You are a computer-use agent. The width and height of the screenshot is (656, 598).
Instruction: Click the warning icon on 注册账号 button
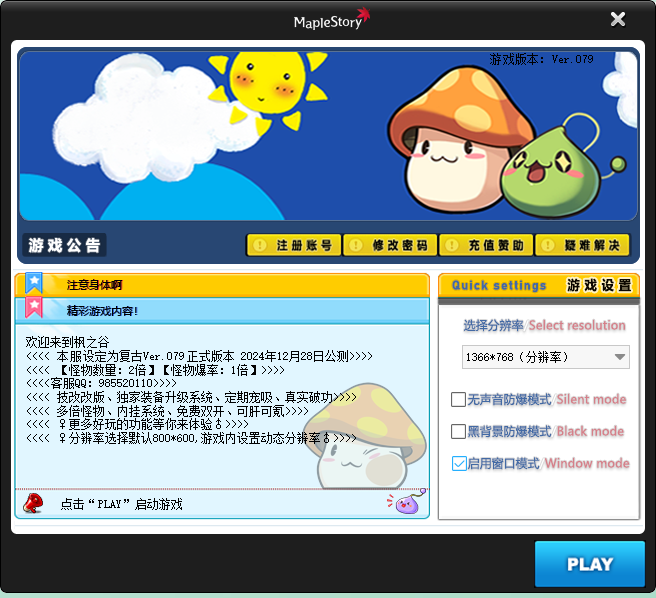pyautogui.click(x=259, y=245)
